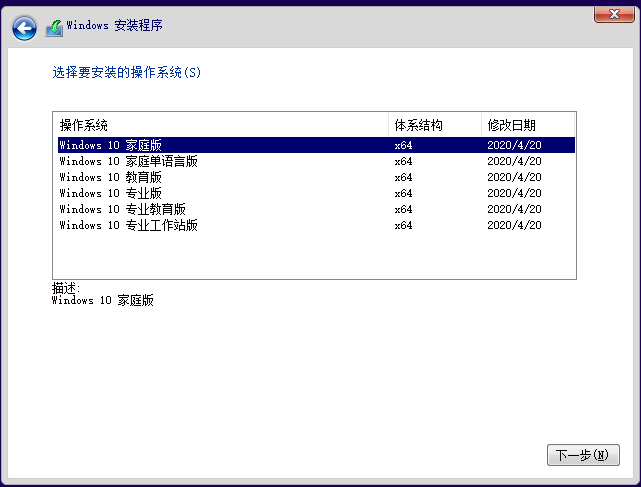Image resolution: width=641 pixels, height=487 pixels.
Task: Click x64 in the 专业教育版 row
Action: click(403, 209)
